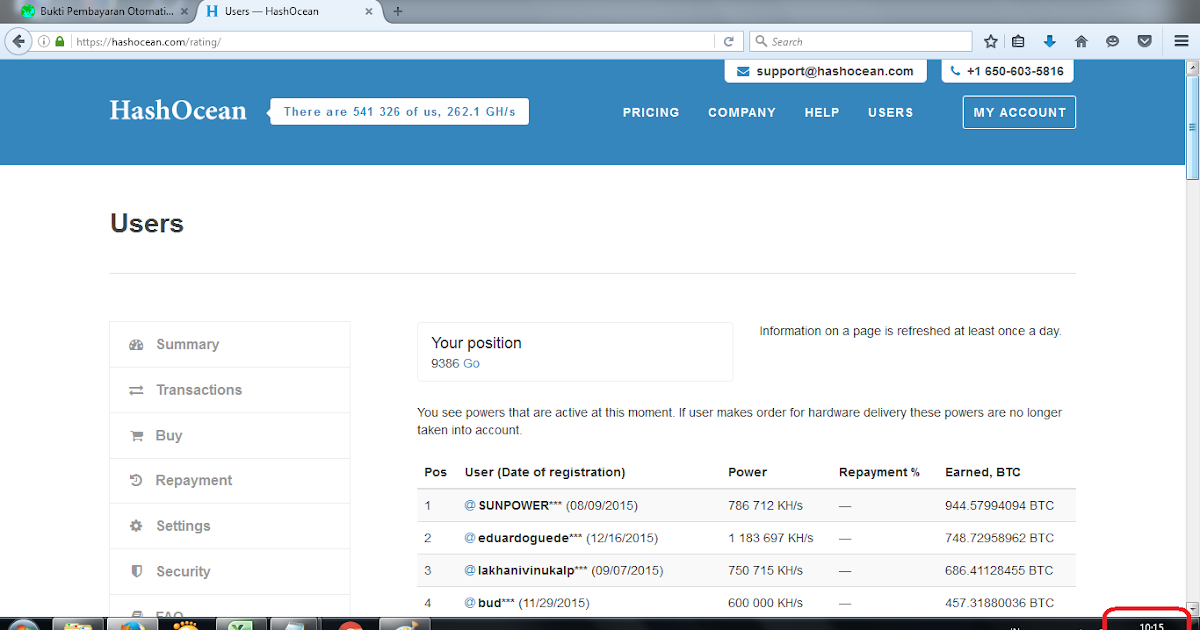
Task: Click the bookmark star icon
Action: (991, 42)
